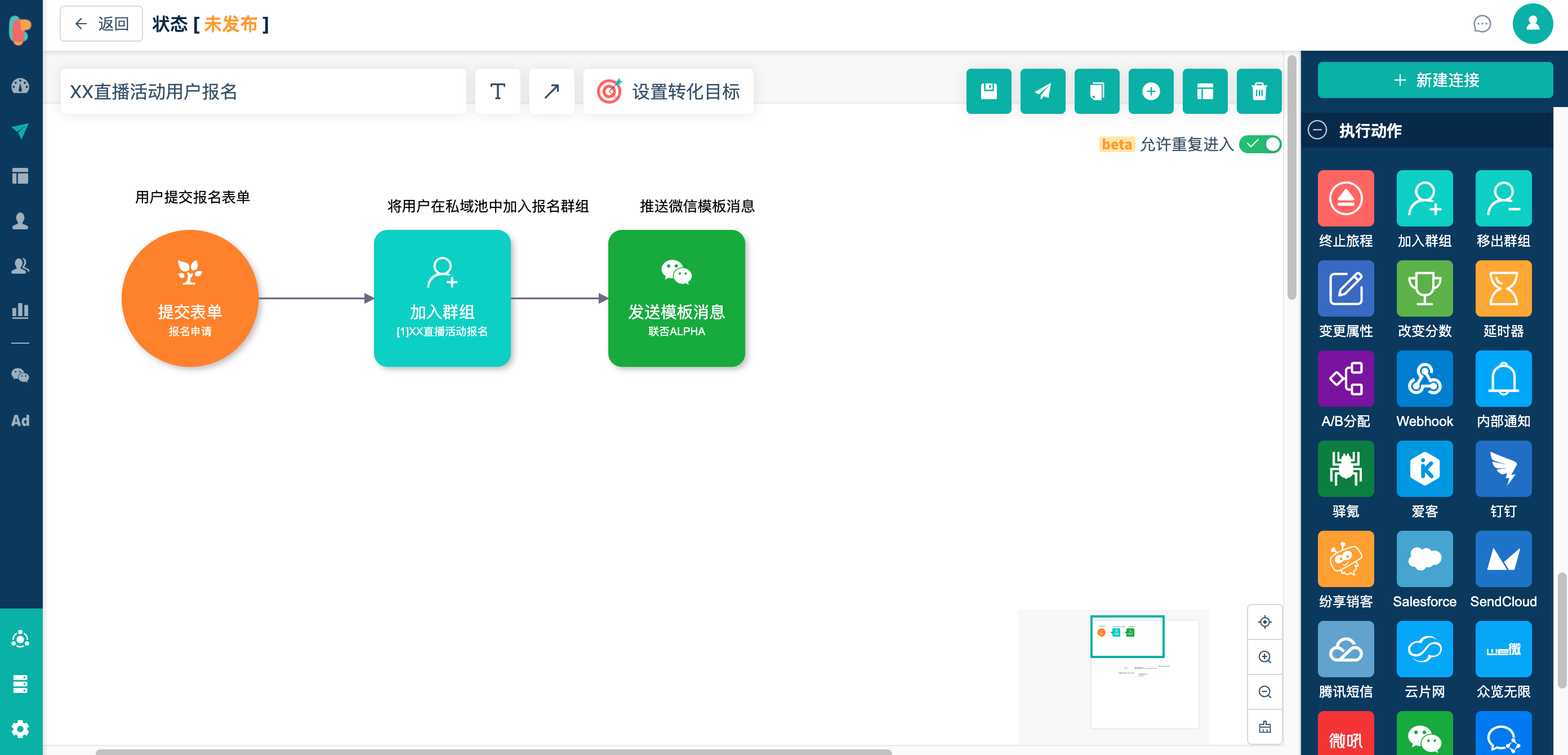Select the text T tool
The image size is (1568, 755).
pos(497,91)
